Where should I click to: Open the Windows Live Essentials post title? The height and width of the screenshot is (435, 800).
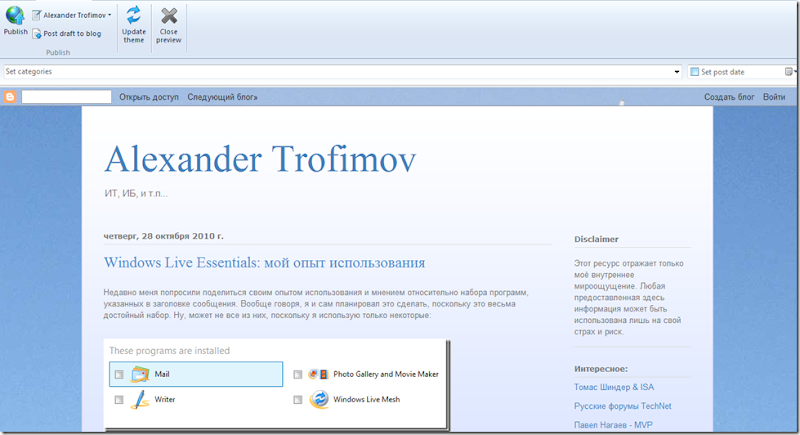(x=264, y=263)
